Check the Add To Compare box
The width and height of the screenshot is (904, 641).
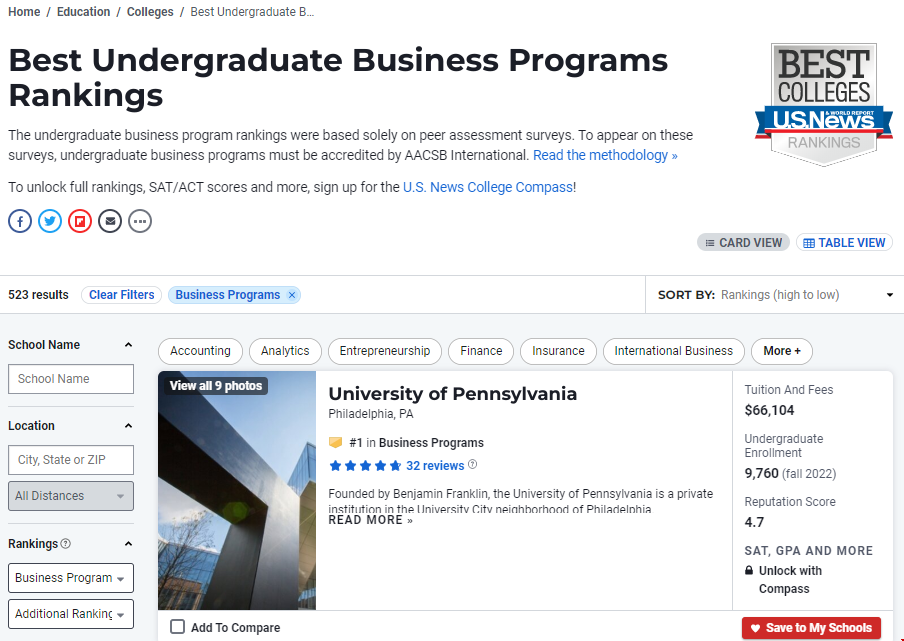(x=178, y=627)
